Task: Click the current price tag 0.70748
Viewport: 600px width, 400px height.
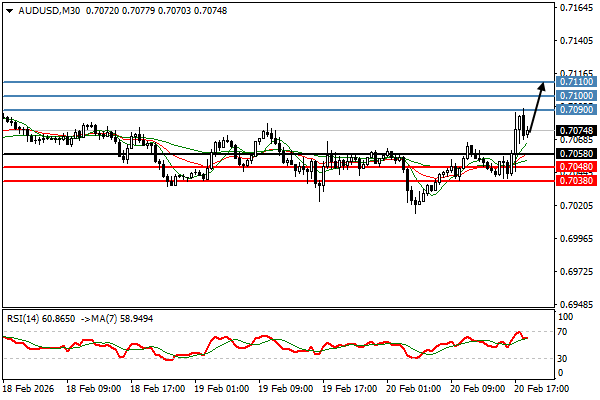Action: 576,131
